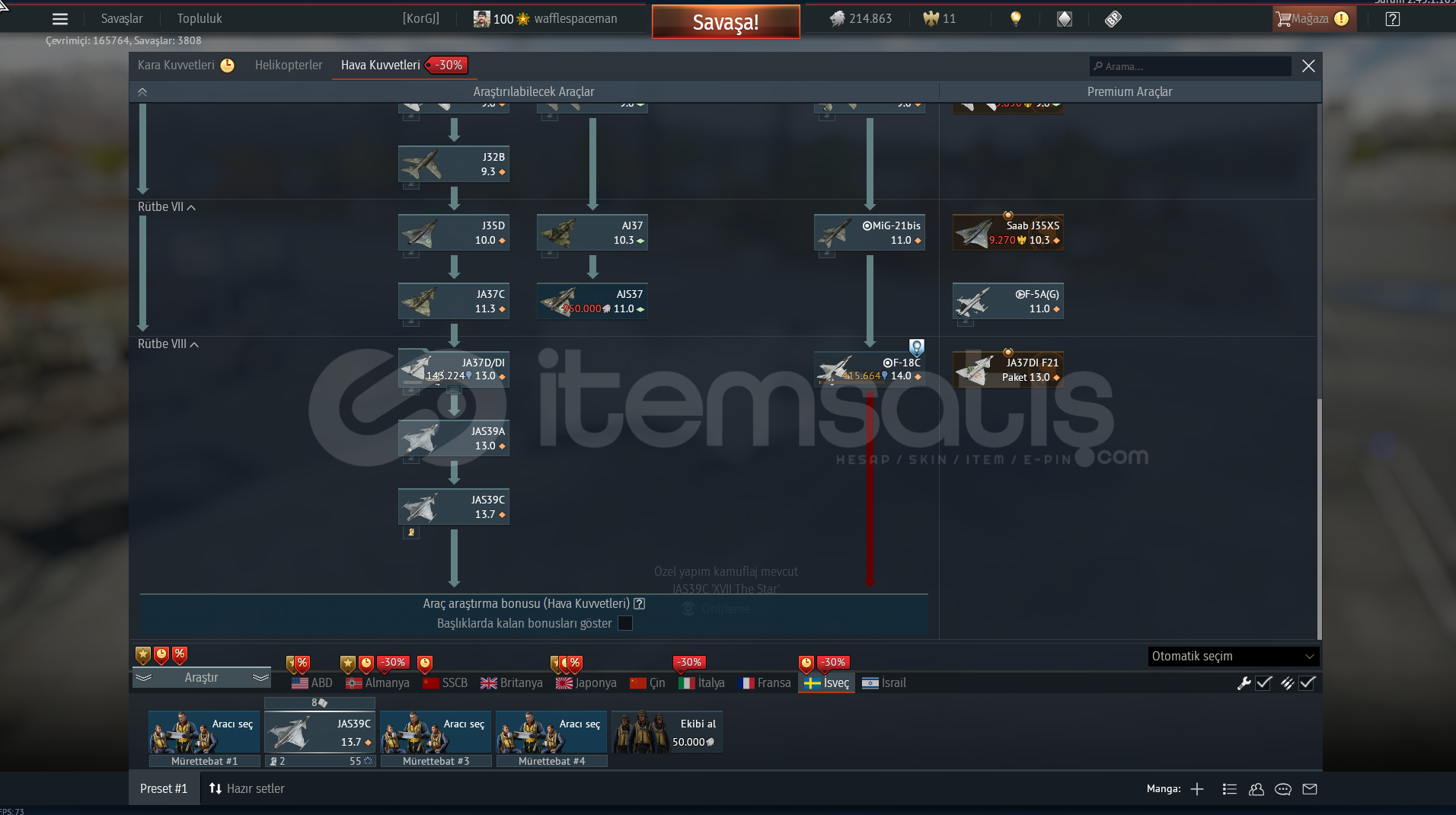Open the question mark help icon

tap(1393, 19)
